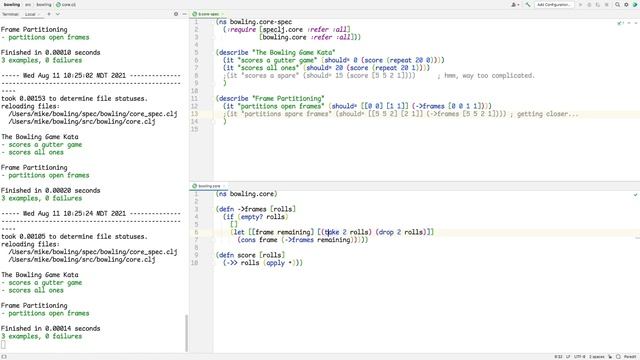
Task: Click 'scores a gutter game' test code line
Action: tap(333, 60)
